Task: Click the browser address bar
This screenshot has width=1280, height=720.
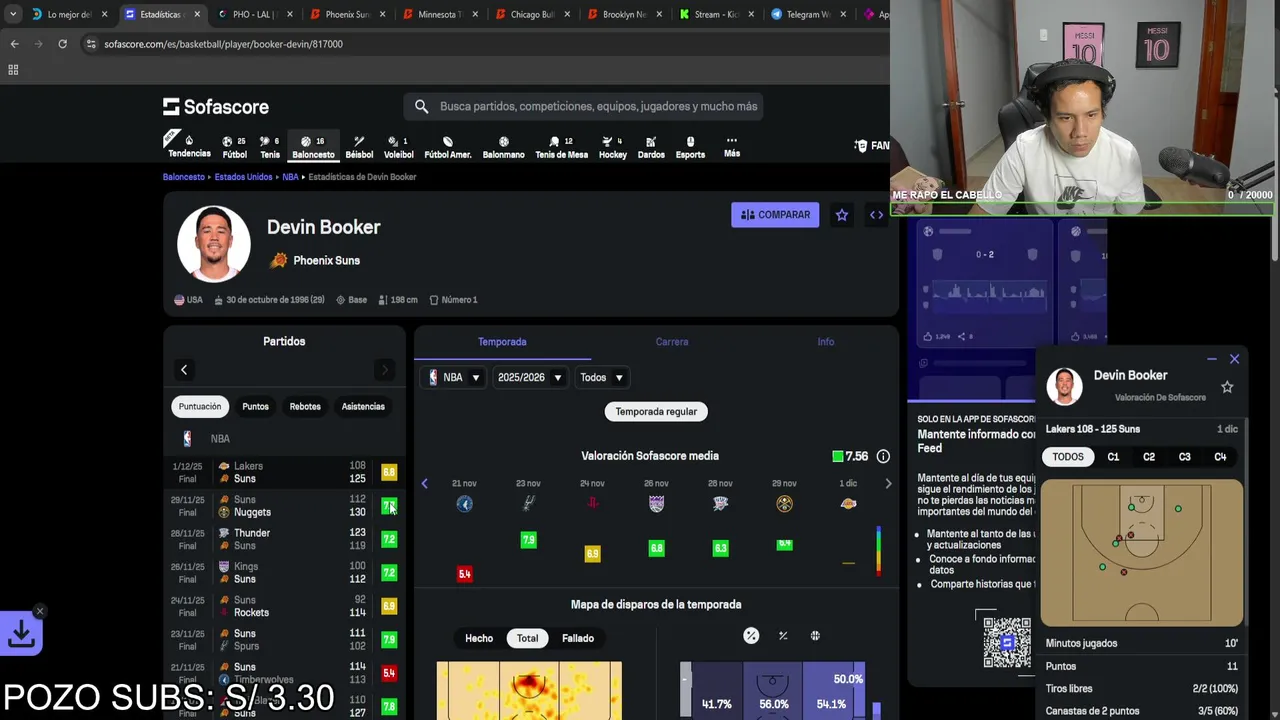Action: (x=480, y=44)
